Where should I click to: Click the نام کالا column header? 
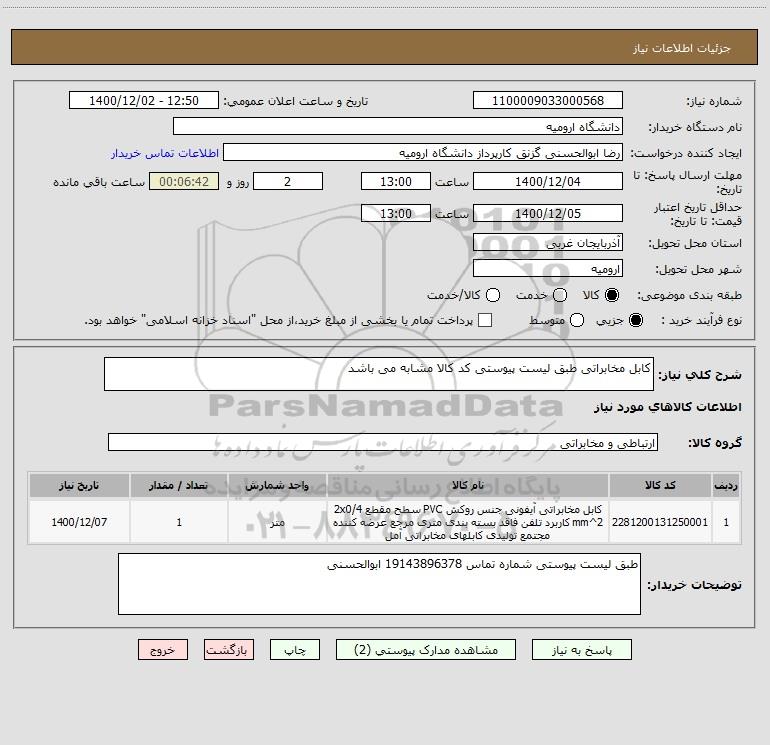(468, 485)
